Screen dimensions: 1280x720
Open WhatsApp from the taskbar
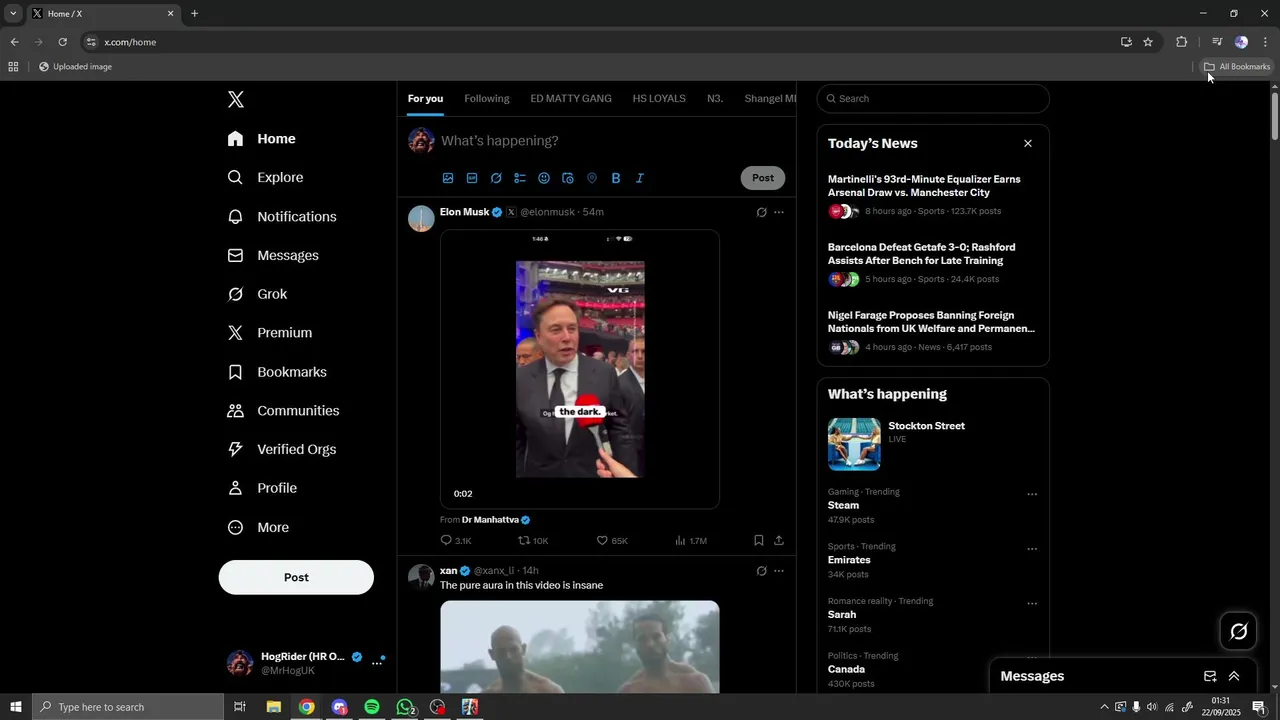coord(405,707)
